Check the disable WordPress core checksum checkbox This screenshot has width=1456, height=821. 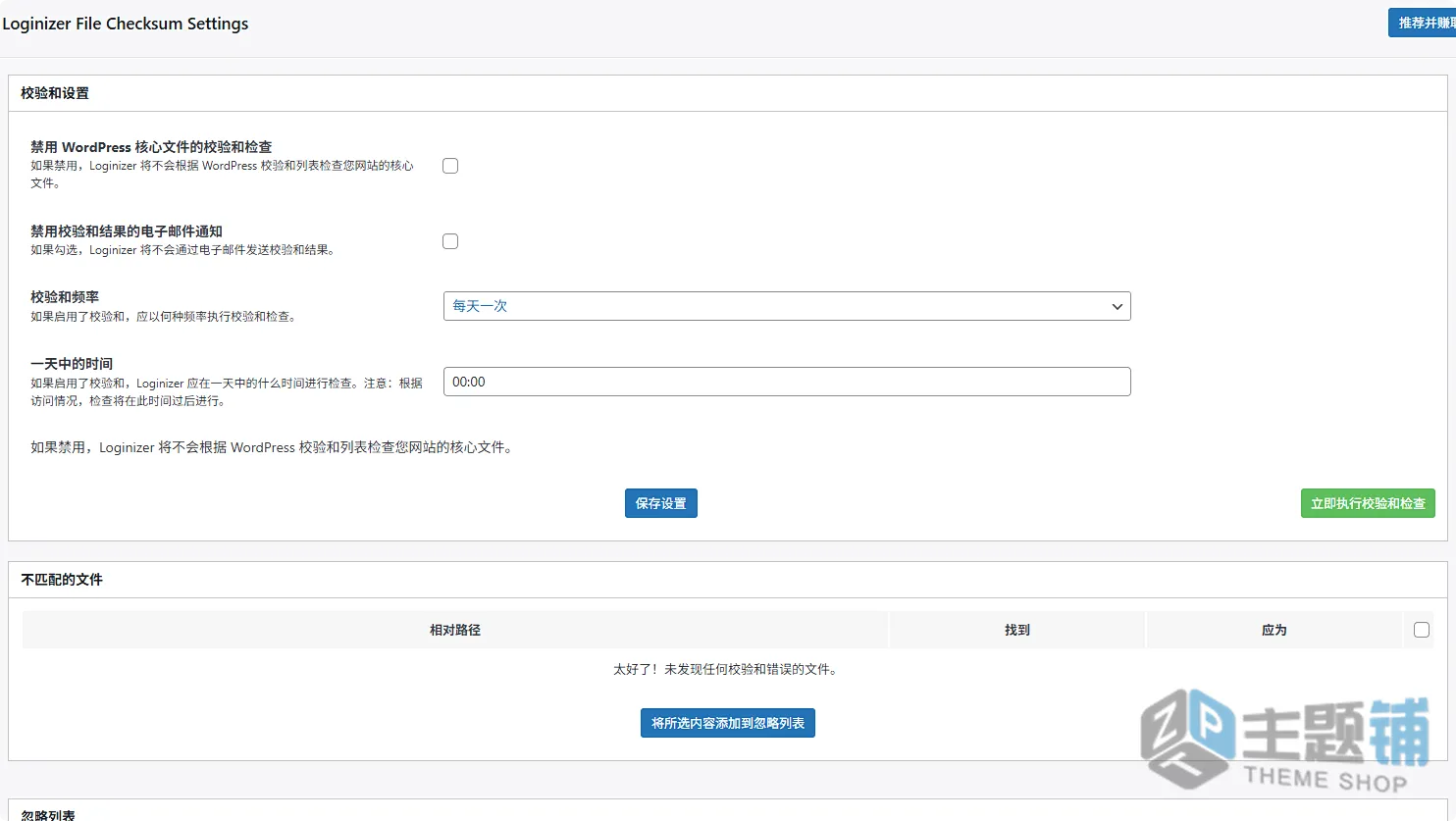point(450,166)
